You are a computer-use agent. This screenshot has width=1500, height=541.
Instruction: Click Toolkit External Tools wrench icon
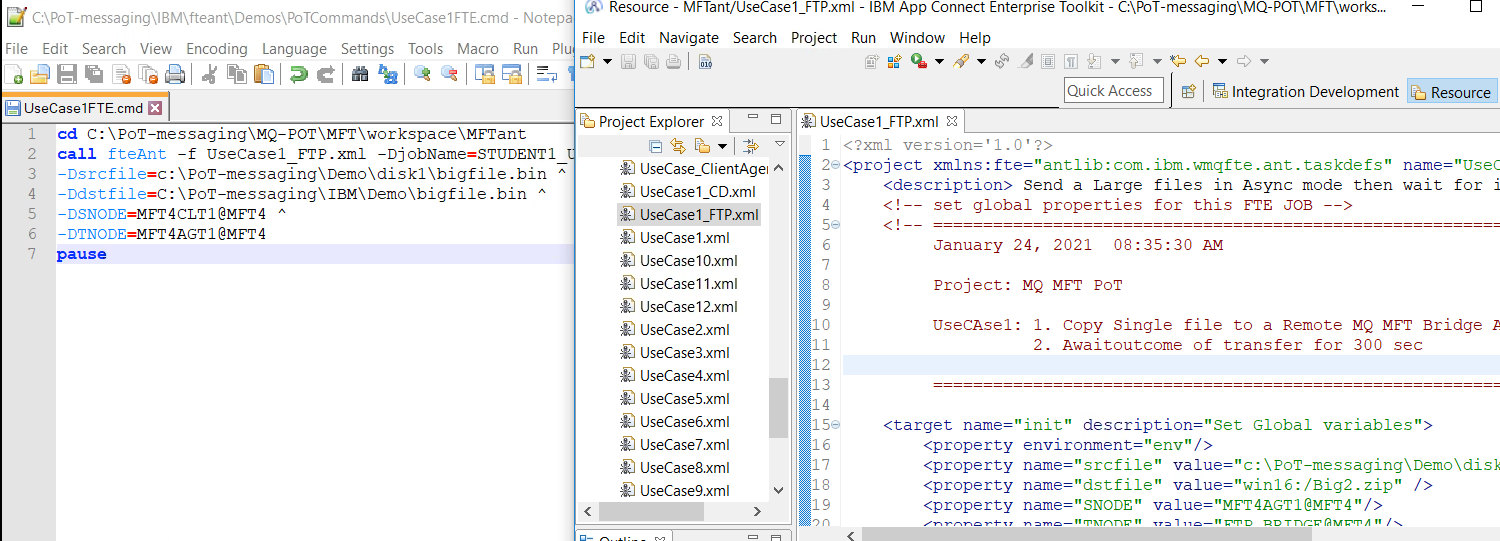click(x=961, y=61)
